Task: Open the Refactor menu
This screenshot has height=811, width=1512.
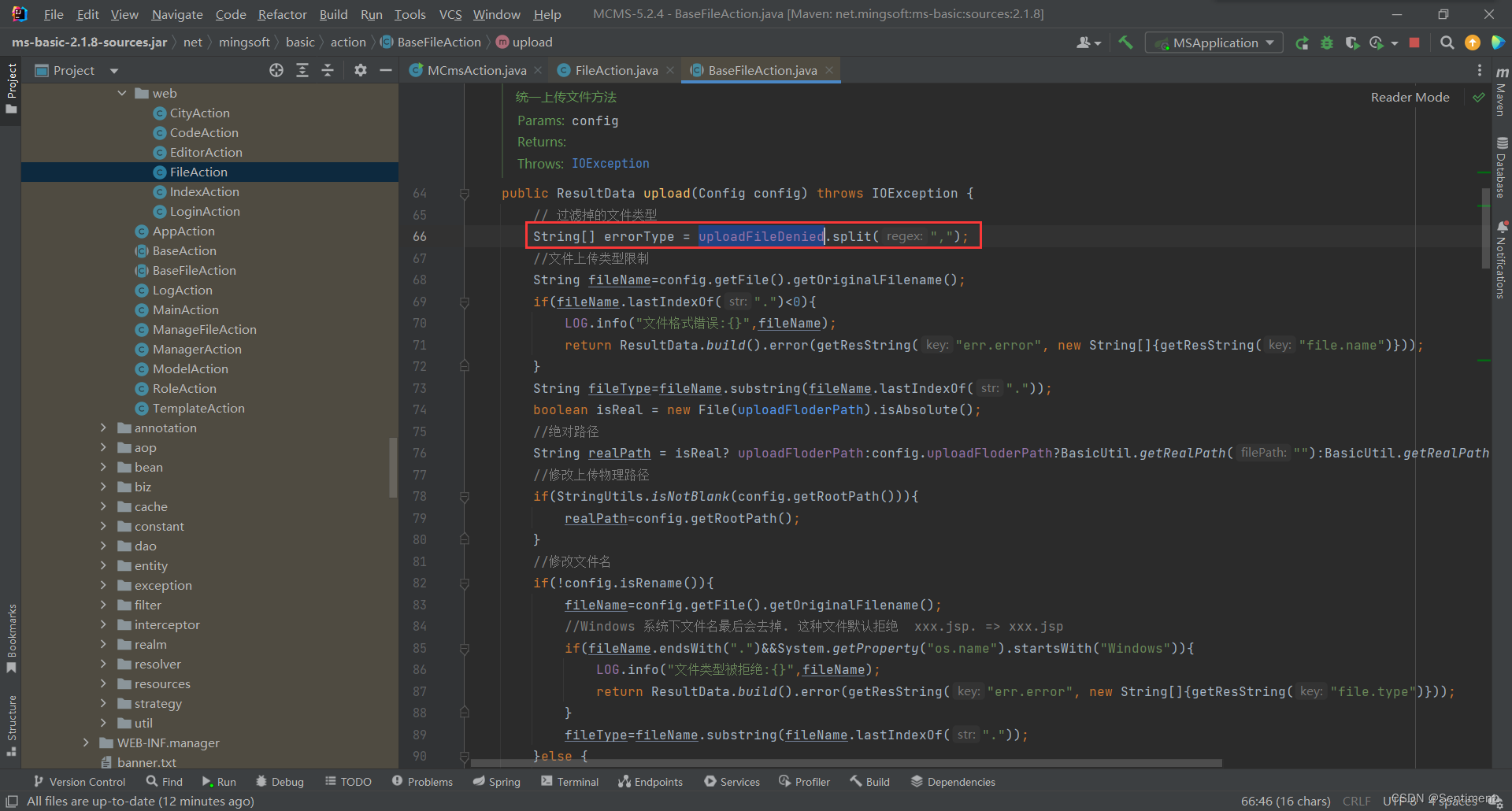Action: click(x=282, y=14)
